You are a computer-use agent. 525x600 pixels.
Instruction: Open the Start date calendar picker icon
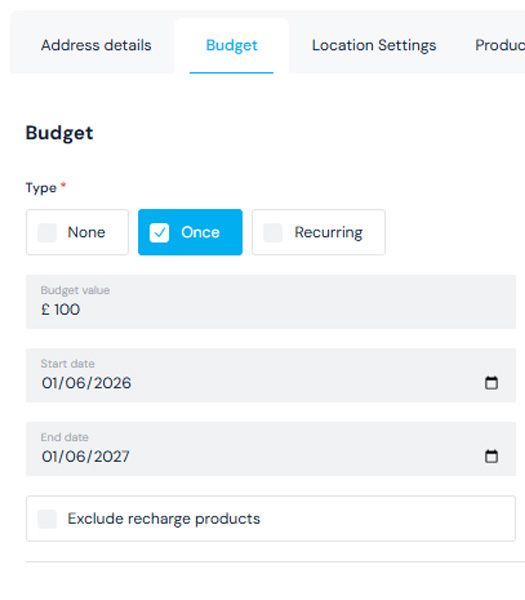click(x=491, y=383)
